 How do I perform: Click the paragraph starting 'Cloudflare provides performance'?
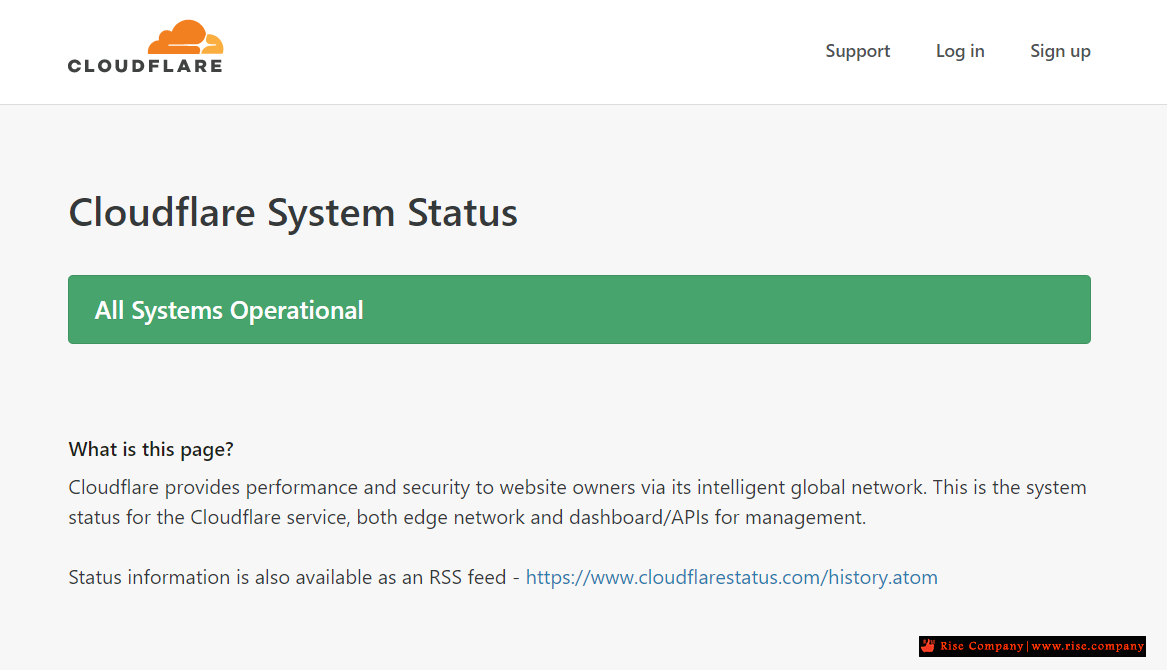[578, 502]
